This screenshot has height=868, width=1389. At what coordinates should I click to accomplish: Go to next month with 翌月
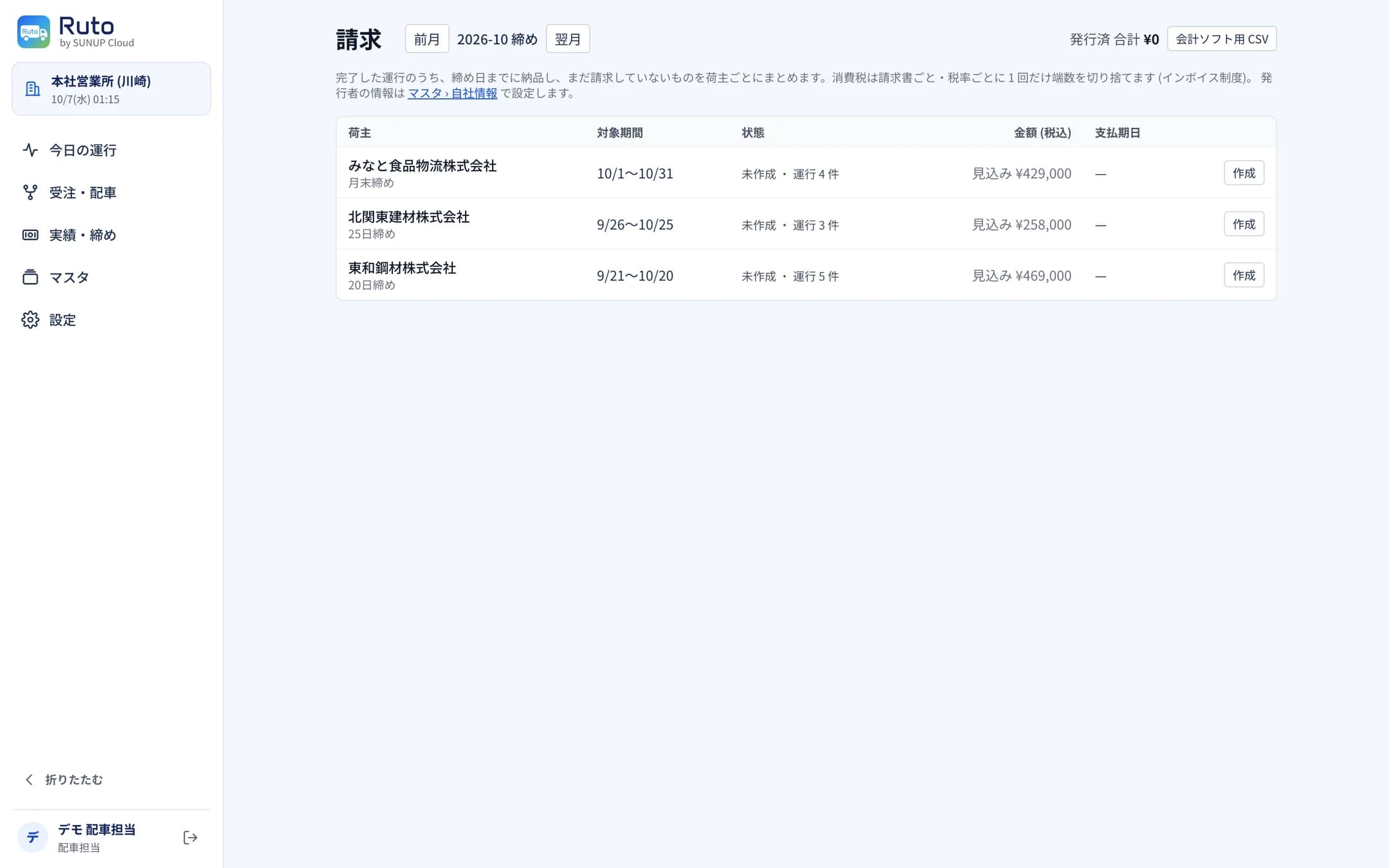pos(568,39)
